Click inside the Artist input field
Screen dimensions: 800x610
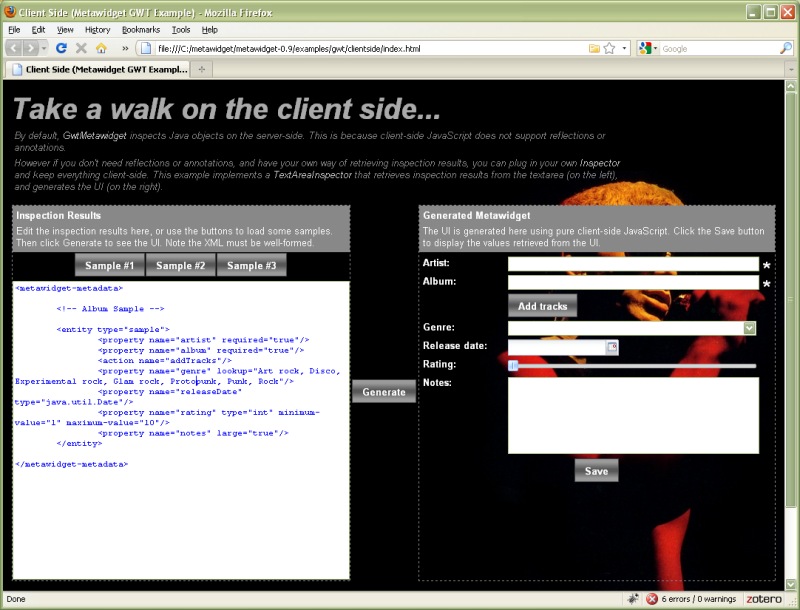pos(630,263)
